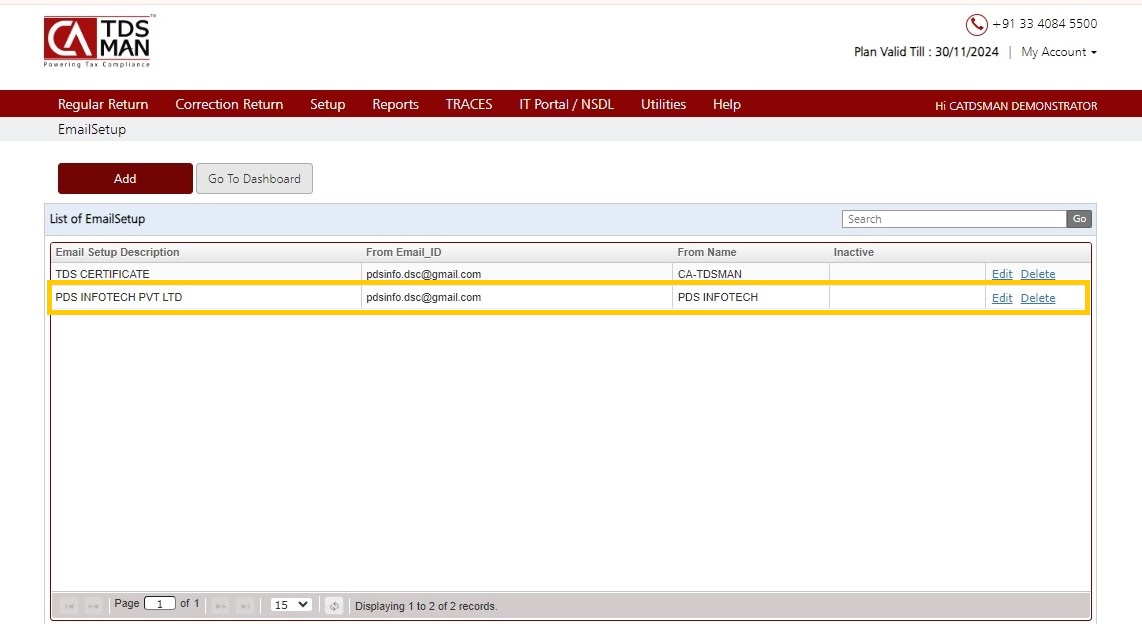
Task: Expand the page size dropdown showing 15
Action: 291,605
